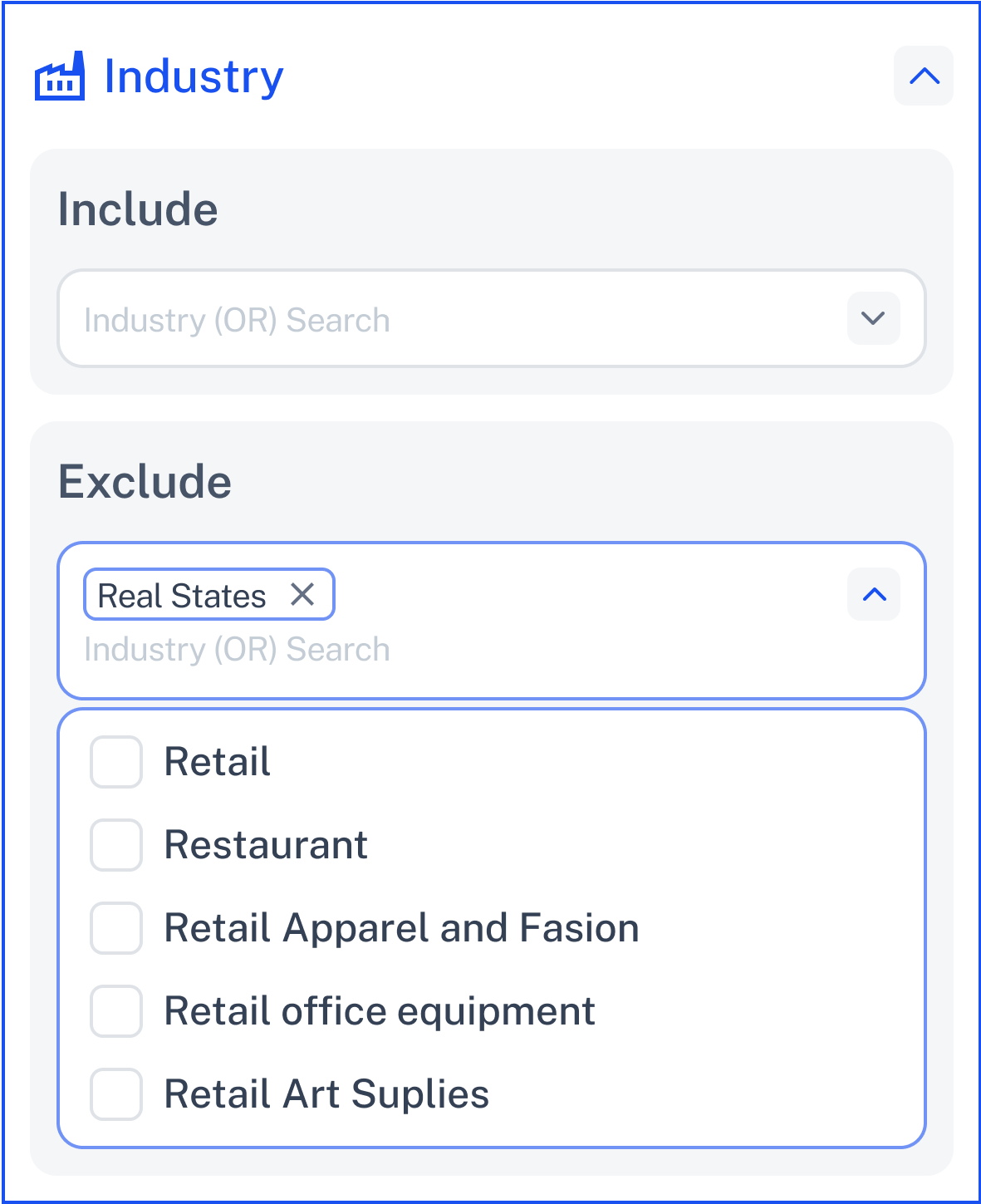Click the Industry factory icon

(x=59, y=76)
